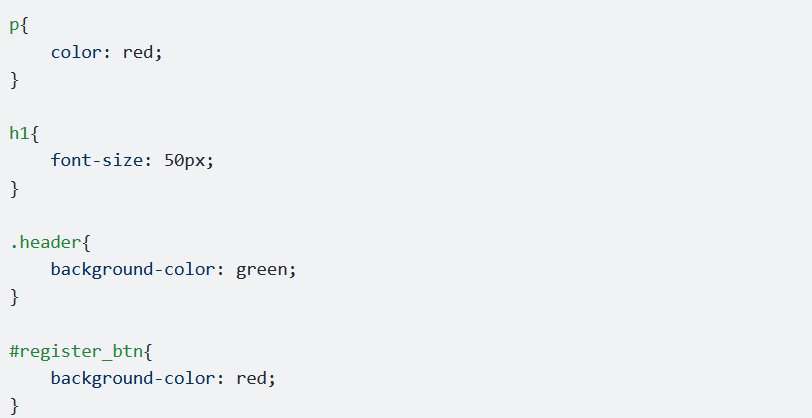
Task: Click the opening brace after h1
Action: [x=35, y=134]
